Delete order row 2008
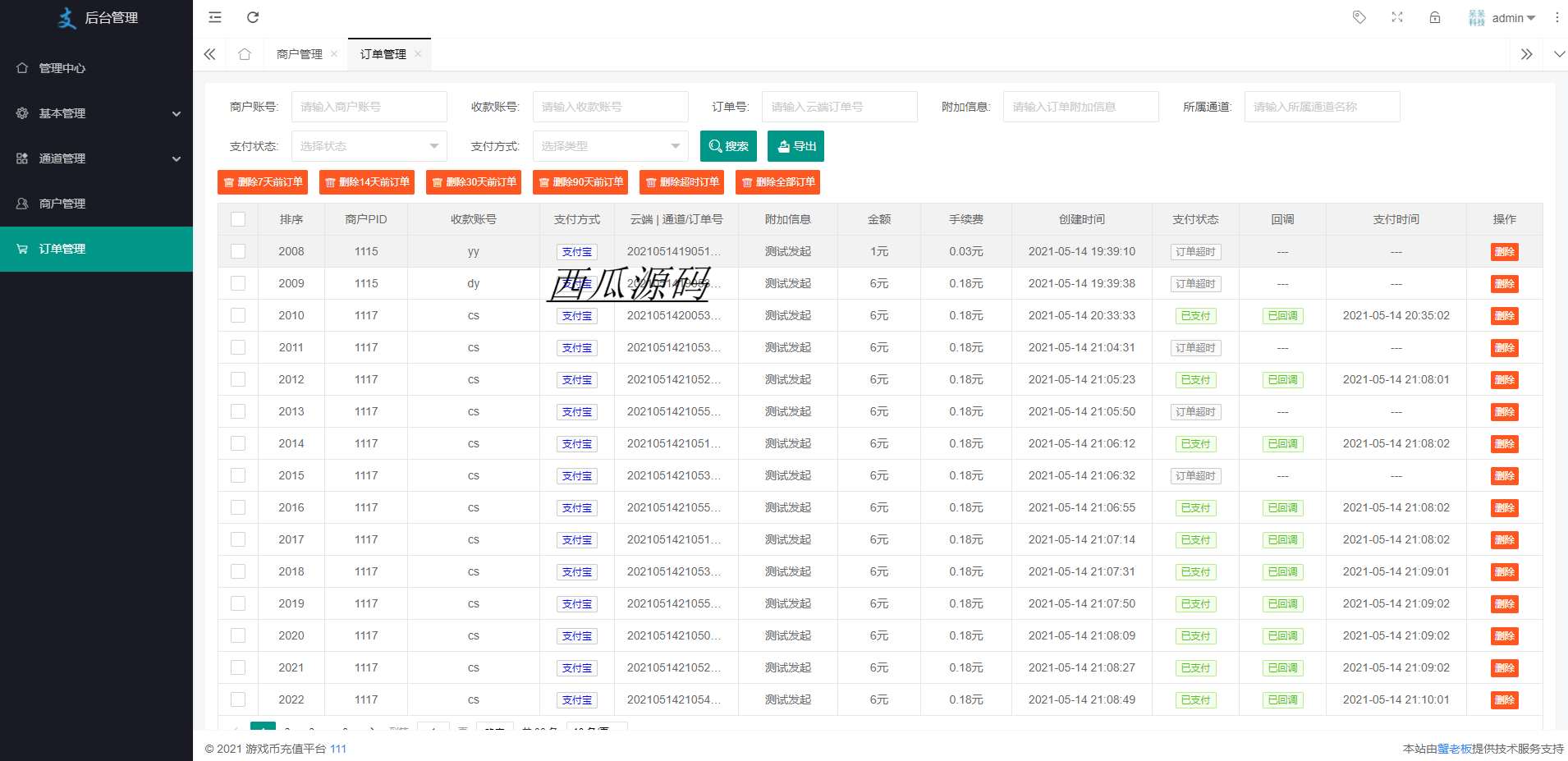This screenshot has height=761, width=1568. pyautogui.click(x=1504, y=252)
